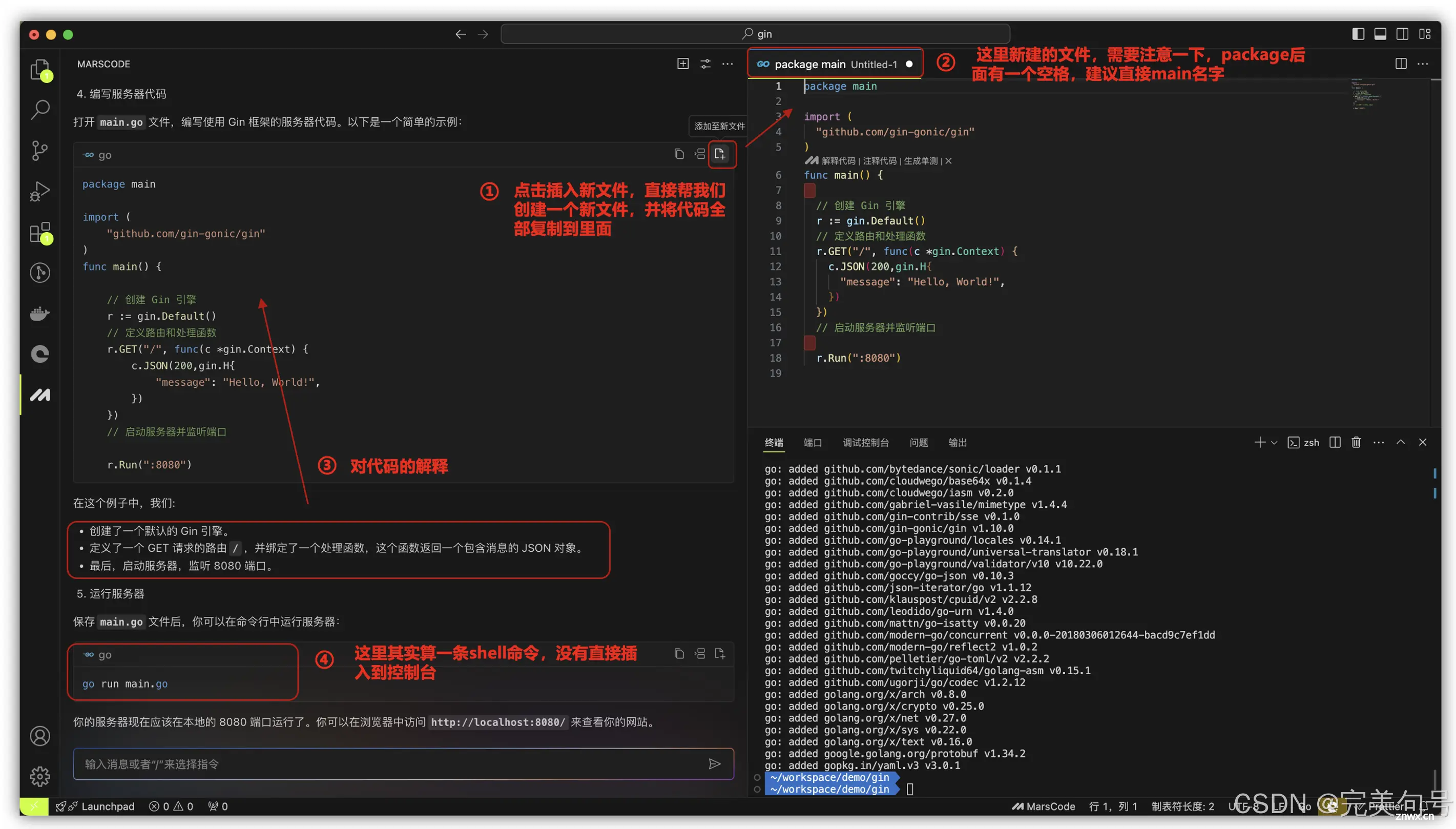Image resolution: width=1456 pixels, height=829 pixels.
Task: Select the MarsCode icon in activity bar
Action: pos(40,395)
